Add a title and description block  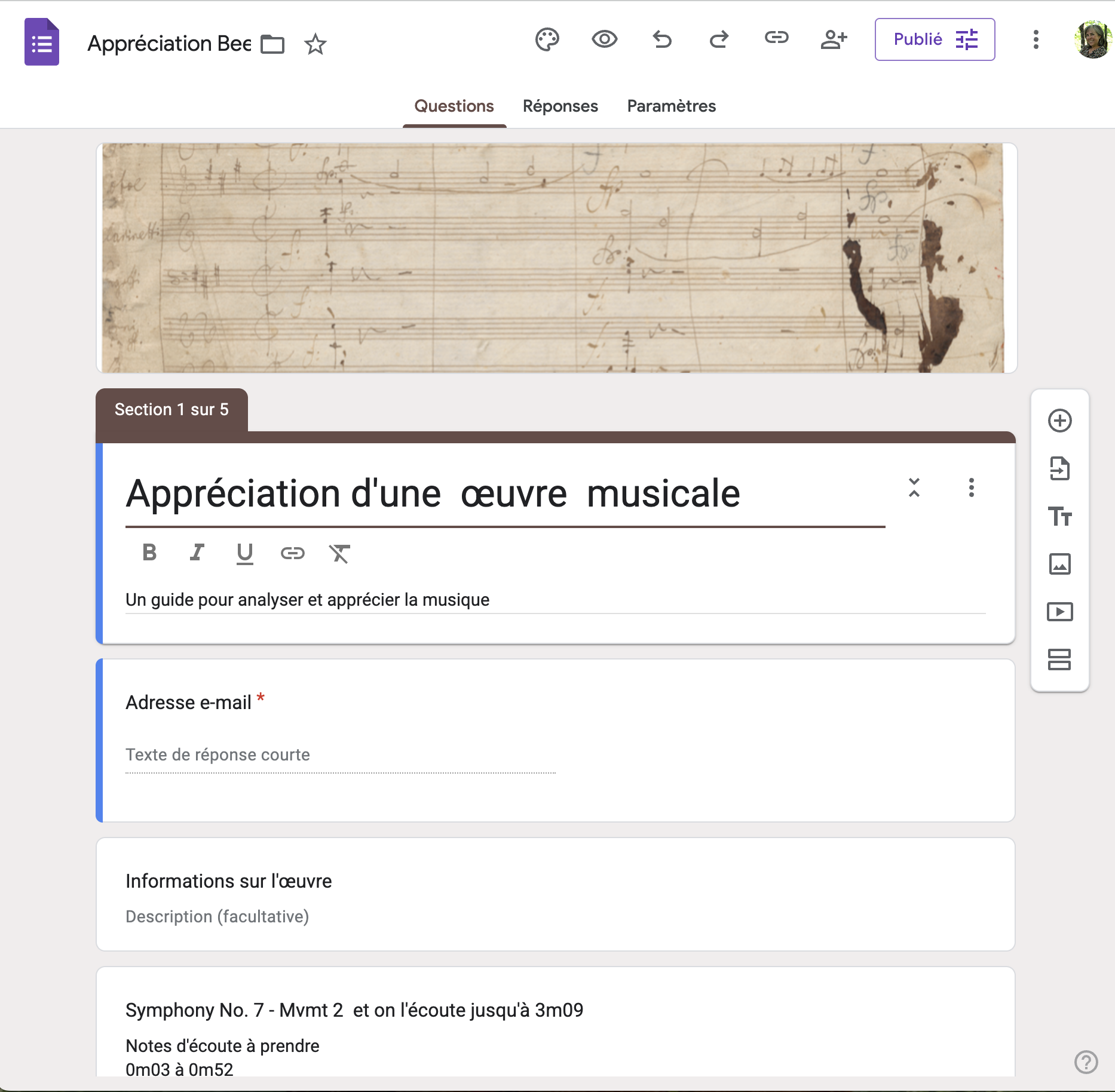coord(1059,516)
